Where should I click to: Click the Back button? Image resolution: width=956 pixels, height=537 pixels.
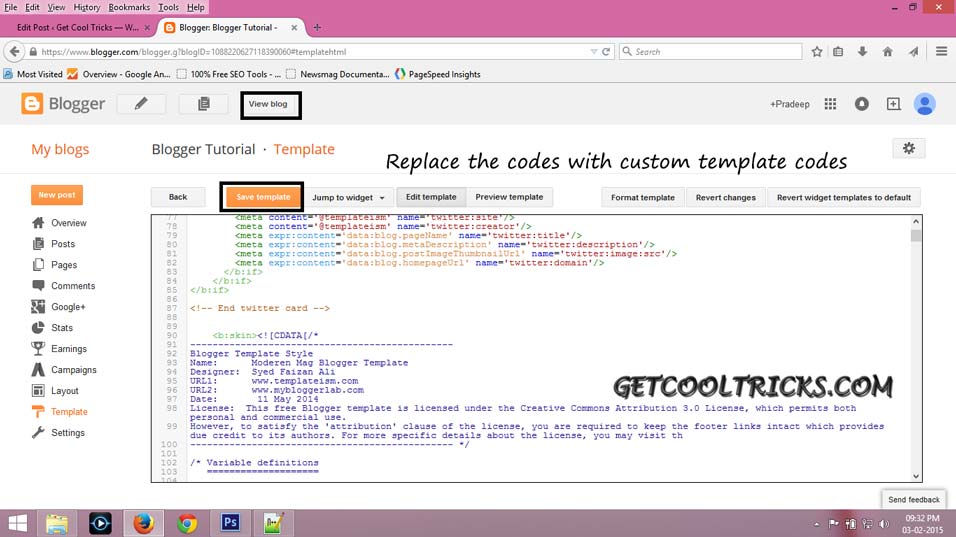[x=177, y=197]
